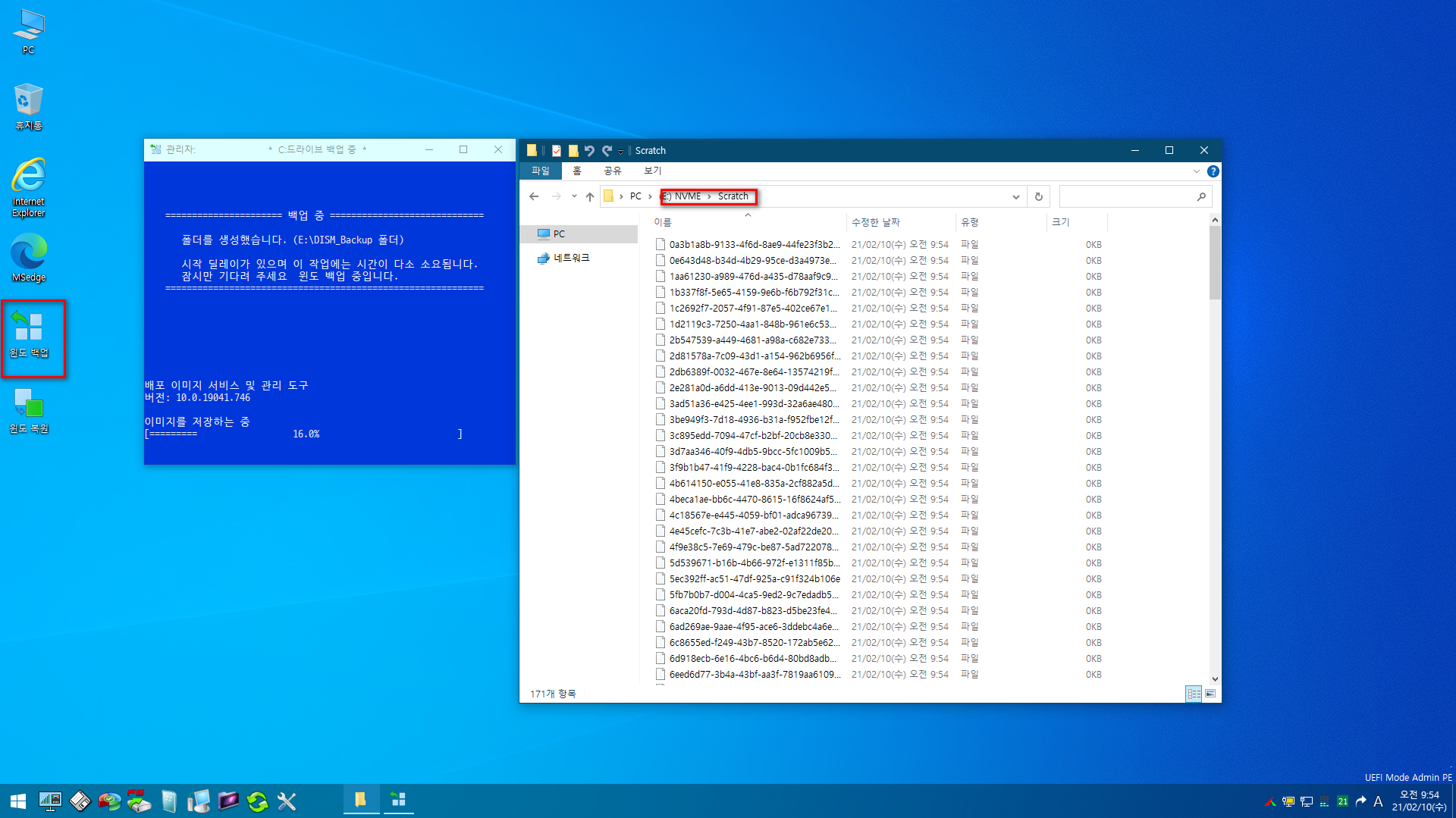Open the Recycle Bin (휴지통) desktop icon
1456x818 pixels.
[x=28, y=107]
